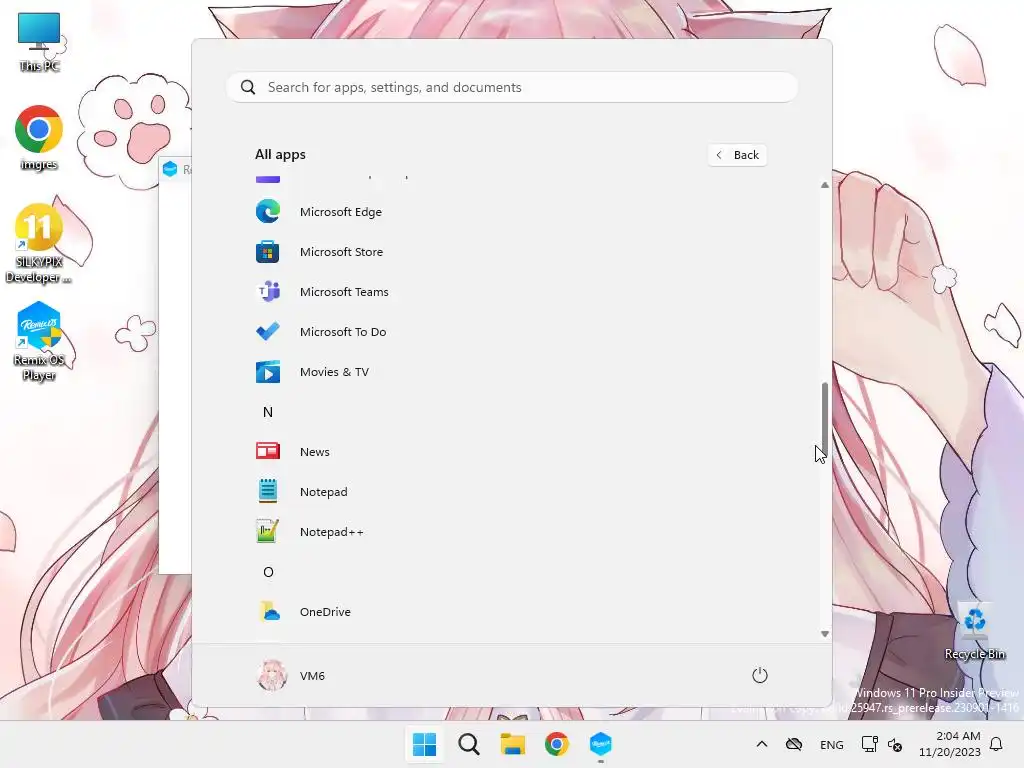Click News text label
This screenshot has width=1024, height=768.
coord(315,452)
